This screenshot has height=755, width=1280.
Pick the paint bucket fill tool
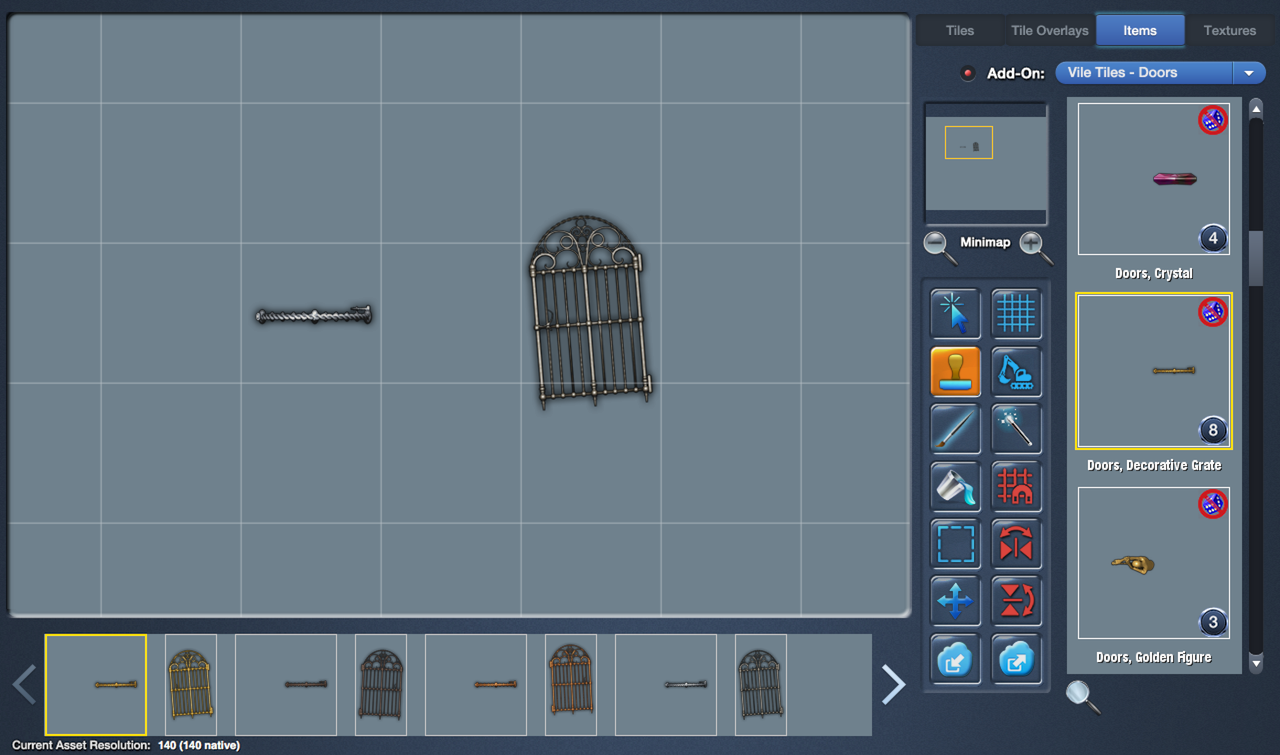(956, 486)
